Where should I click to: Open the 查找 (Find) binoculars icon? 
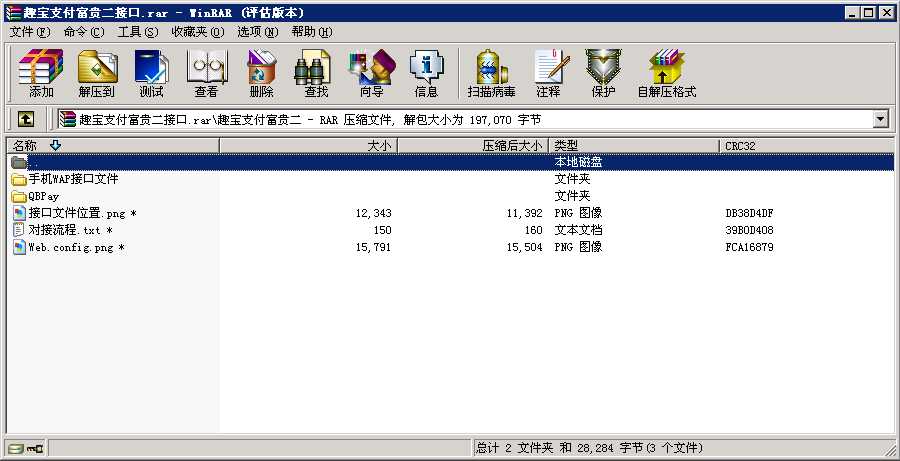316,73
